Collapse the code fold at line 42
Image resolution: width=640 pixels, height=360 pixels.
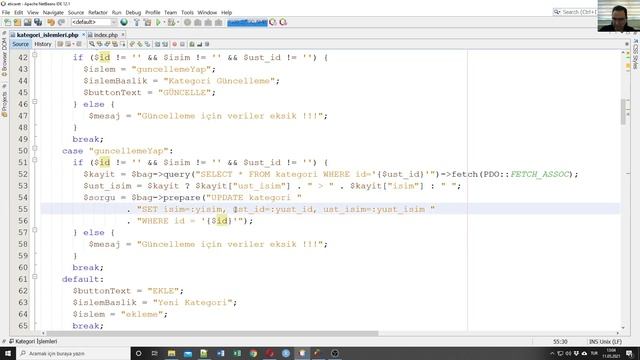(35, 55)
